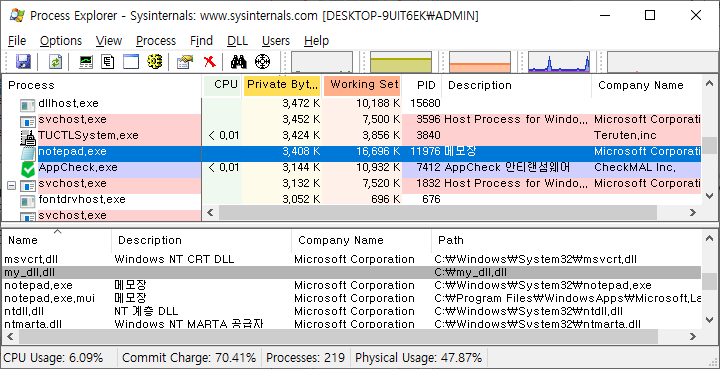This screenshot has width=720, height=369.
Task: Click the red X Kill Process icon
Action: pos(209,62)
